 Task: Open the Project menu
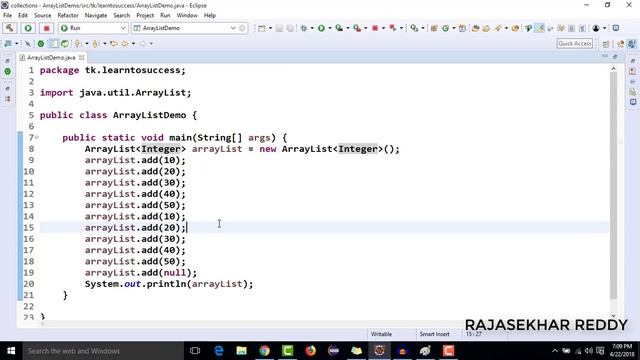[145, 16]
